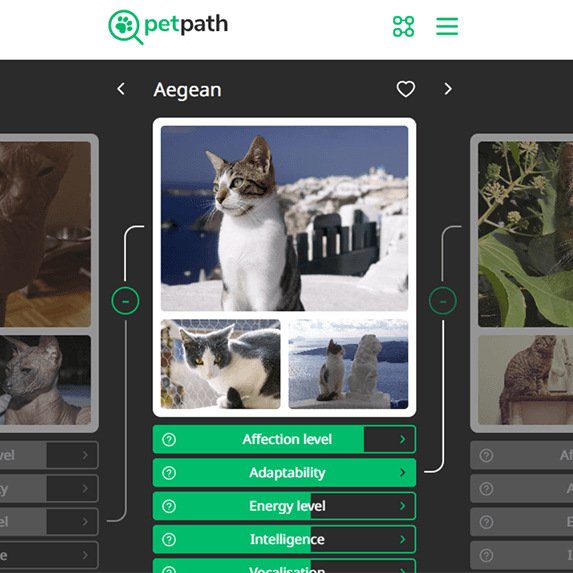
Task: Open the Sphynx cat large photo on left card
Action: coord(45,234)
